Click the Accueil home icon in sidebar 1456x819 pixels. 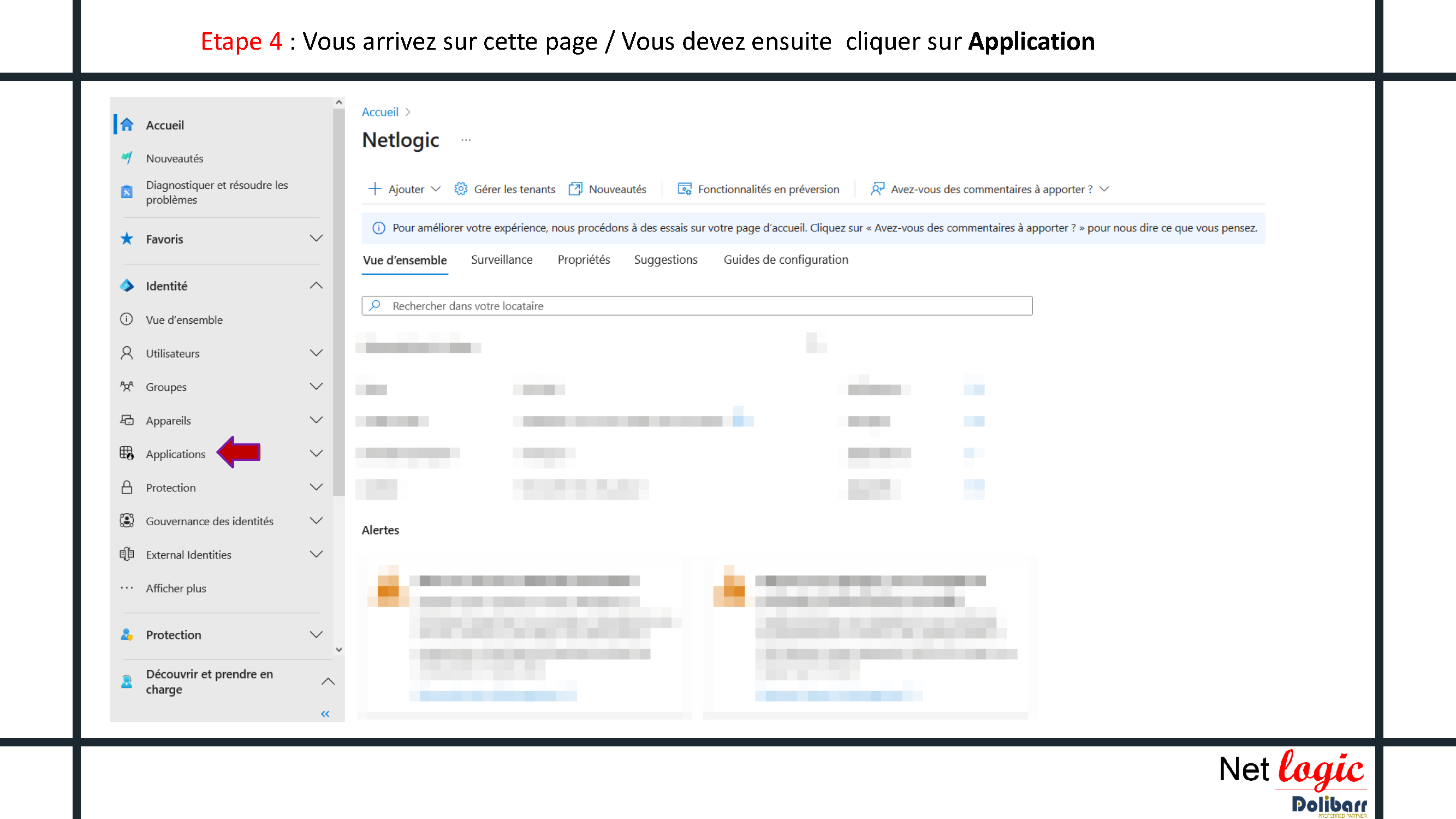(127, 125)
